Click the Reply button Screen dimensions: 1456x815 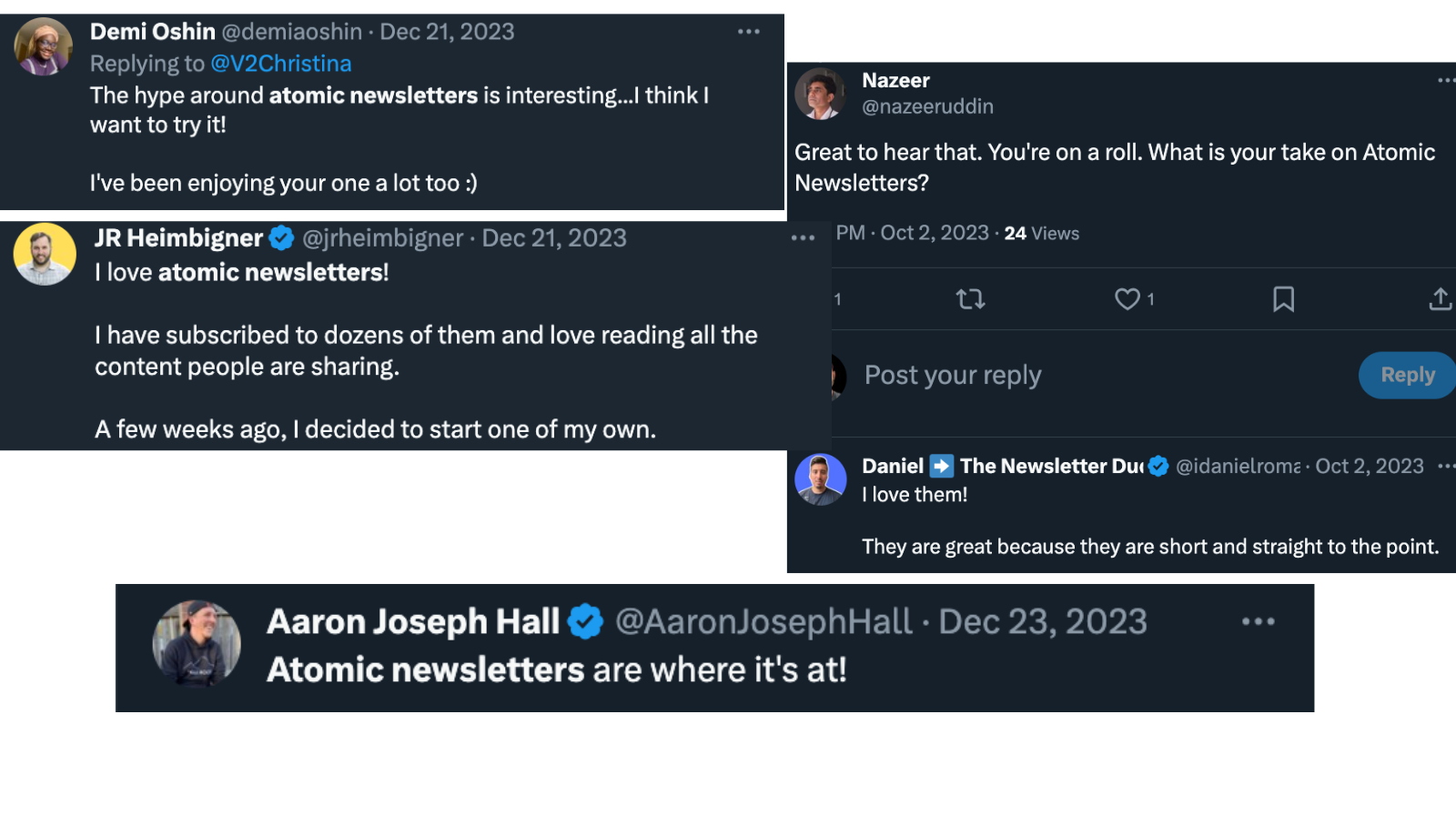[1407, 375]
